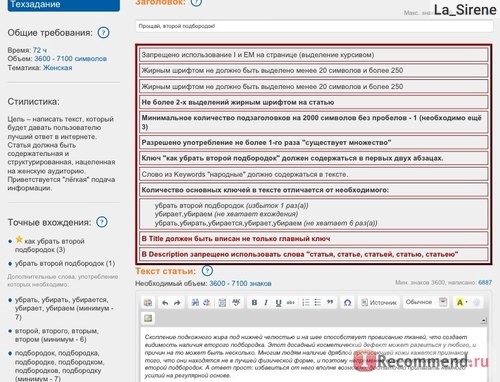Click the title input field
This screenshot has width=500, height=382.
314,26
